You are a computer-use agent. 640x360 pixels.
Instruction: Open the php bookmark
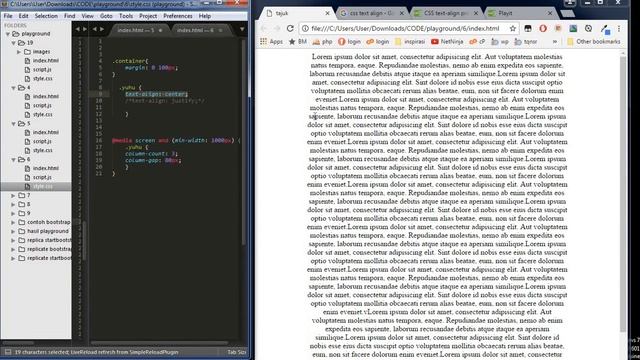click(322, 42)
